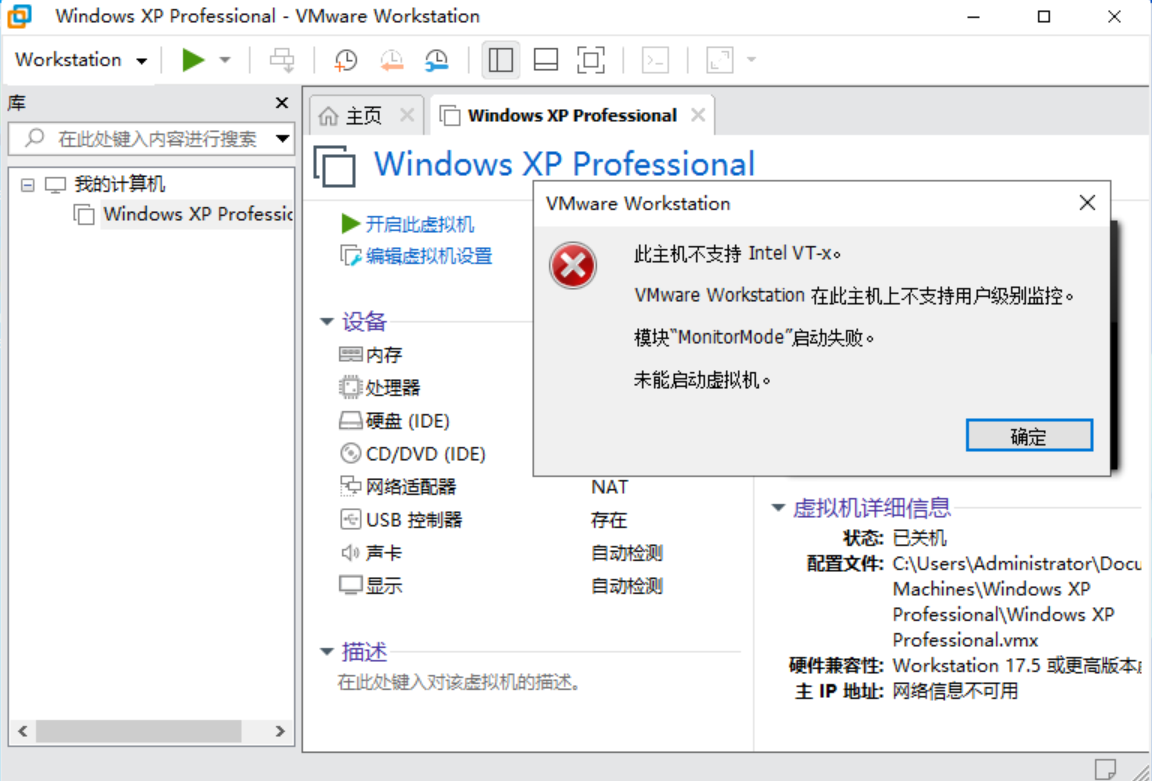Open the power options dropdown arrow
The image size is (1152, 781).
[225, 60]
